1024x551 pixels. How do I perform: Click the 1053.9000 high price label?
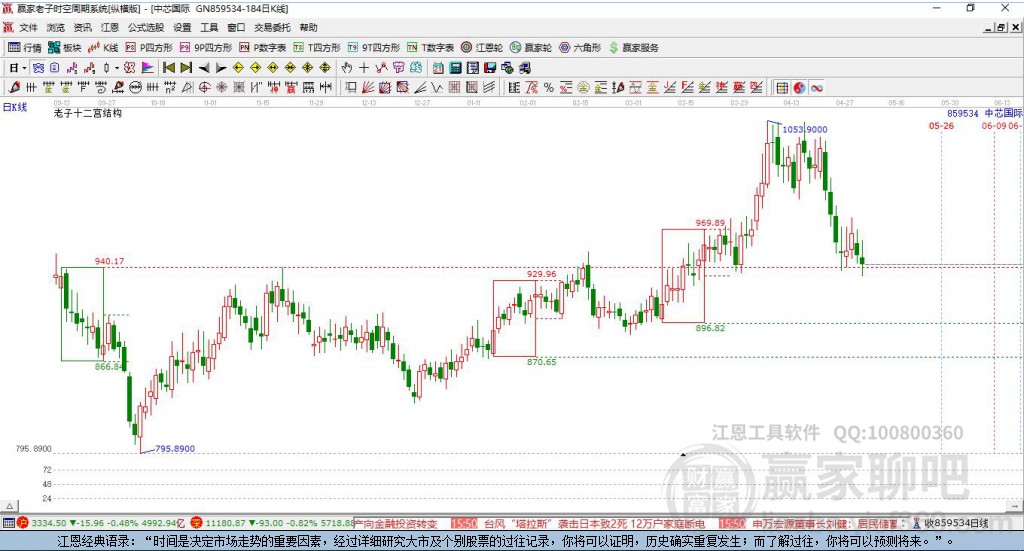tap(805, 129)
